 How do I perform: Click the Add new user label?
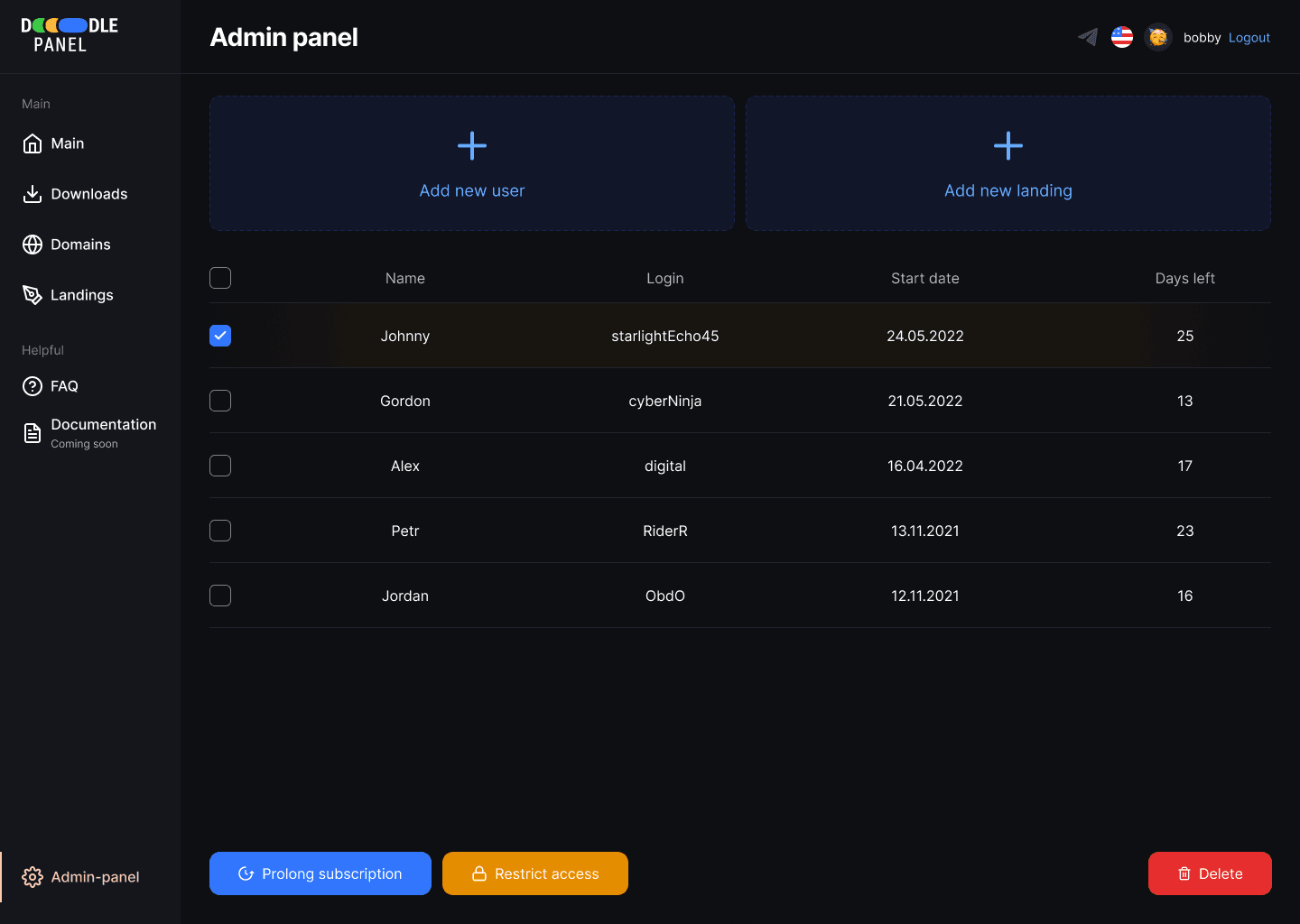coord(472,190)
